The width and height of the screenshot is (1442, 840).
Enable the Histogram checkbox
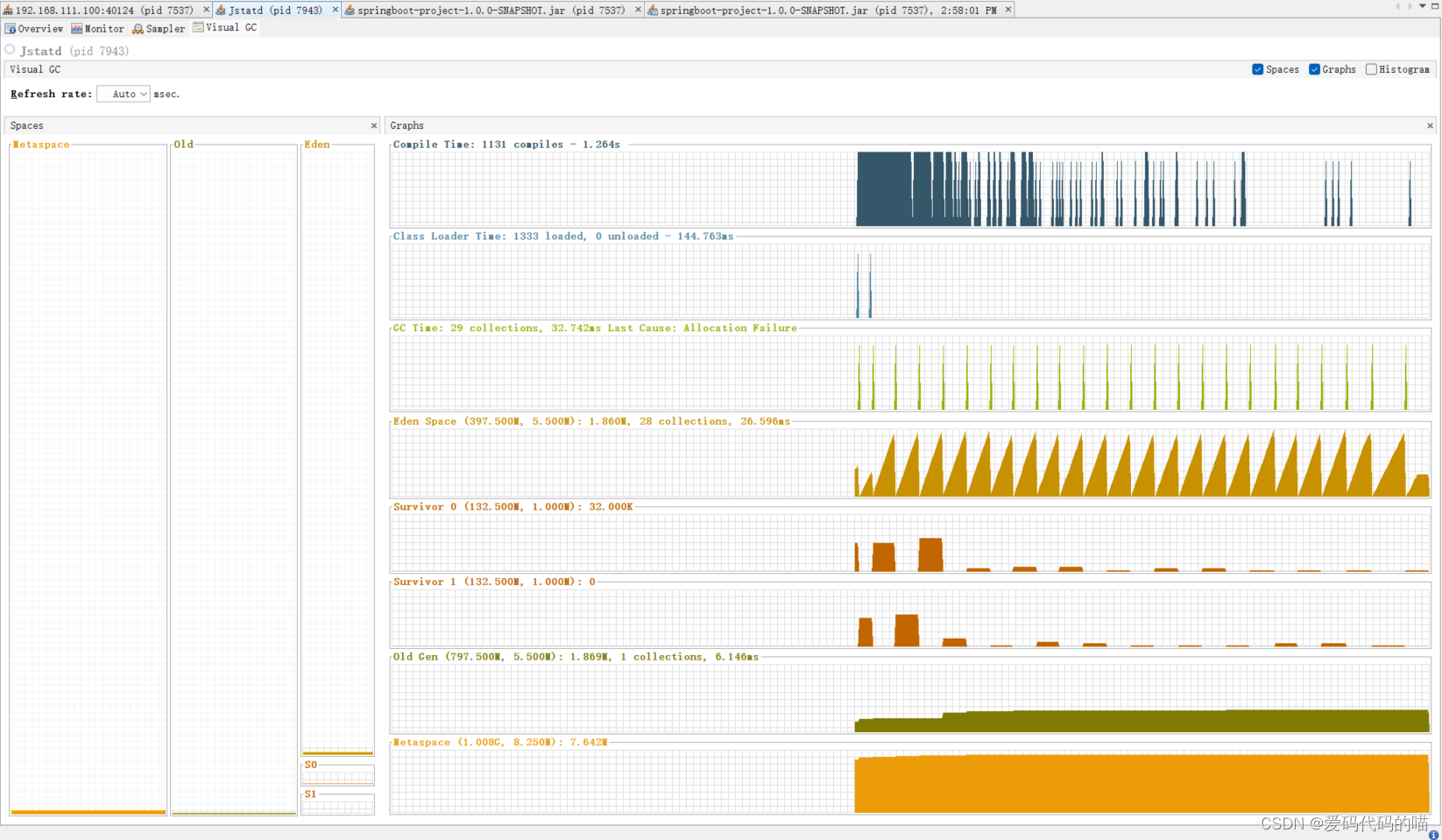(x=1371, y=69)
